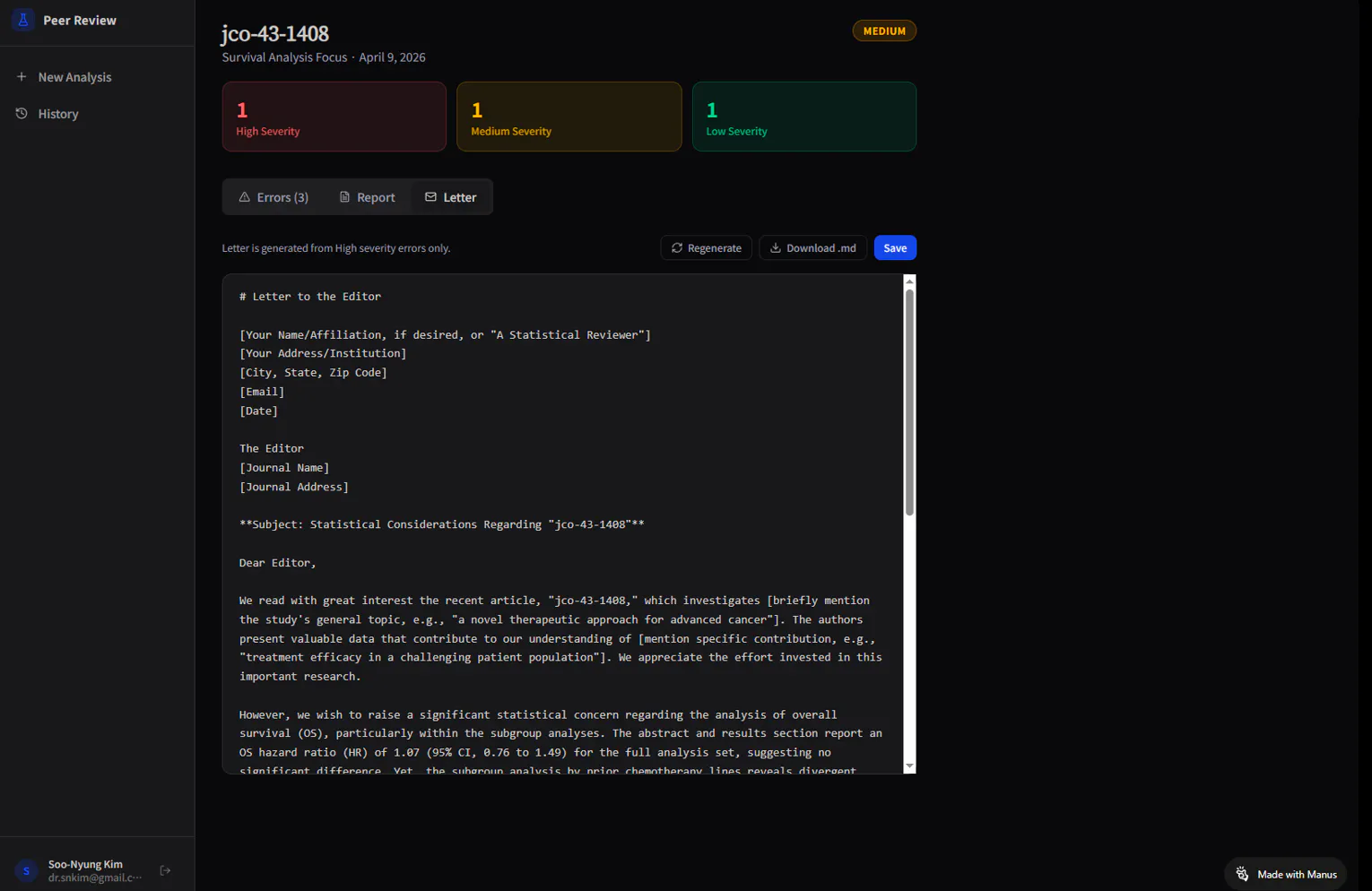Click the Peer Review title text
The height and width of the screenshot is (891, 1372).
pos(80,21)
